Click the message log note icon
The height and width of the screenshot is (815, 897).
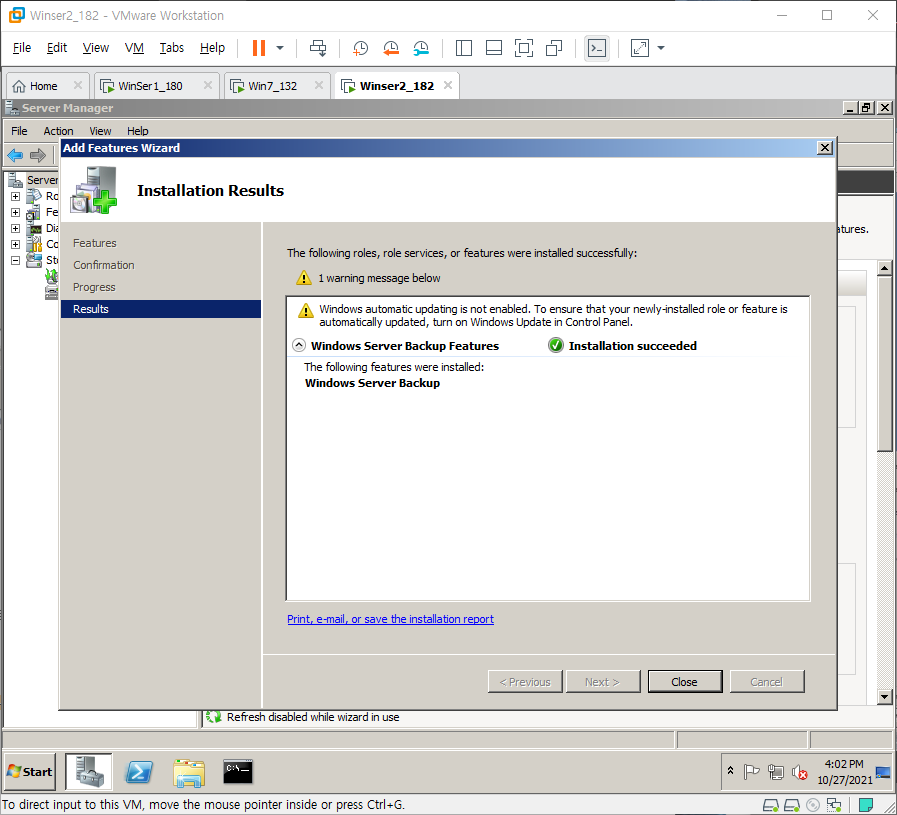pyautogui.click(x=866, y=805)
